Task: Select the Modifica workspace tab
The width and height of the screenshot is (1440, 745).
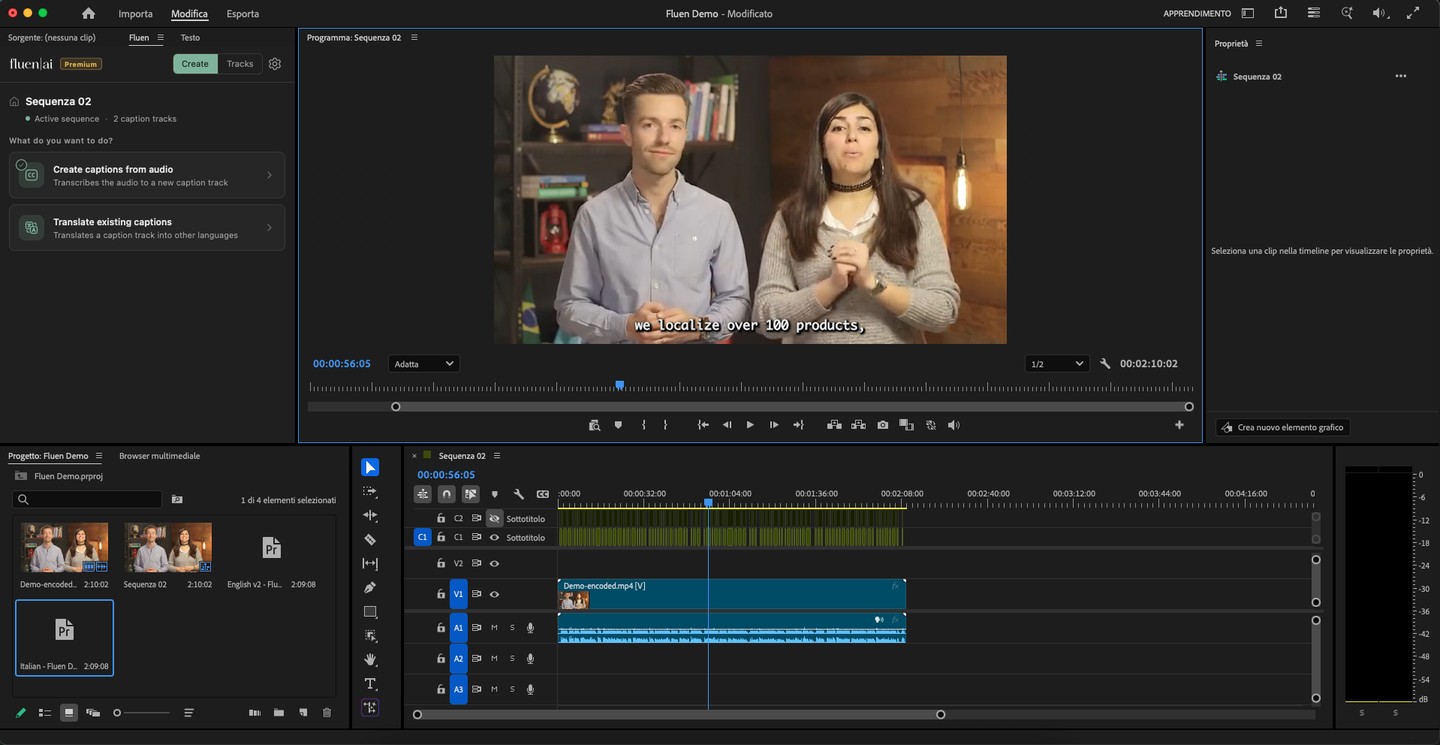Action: [189, 14]
